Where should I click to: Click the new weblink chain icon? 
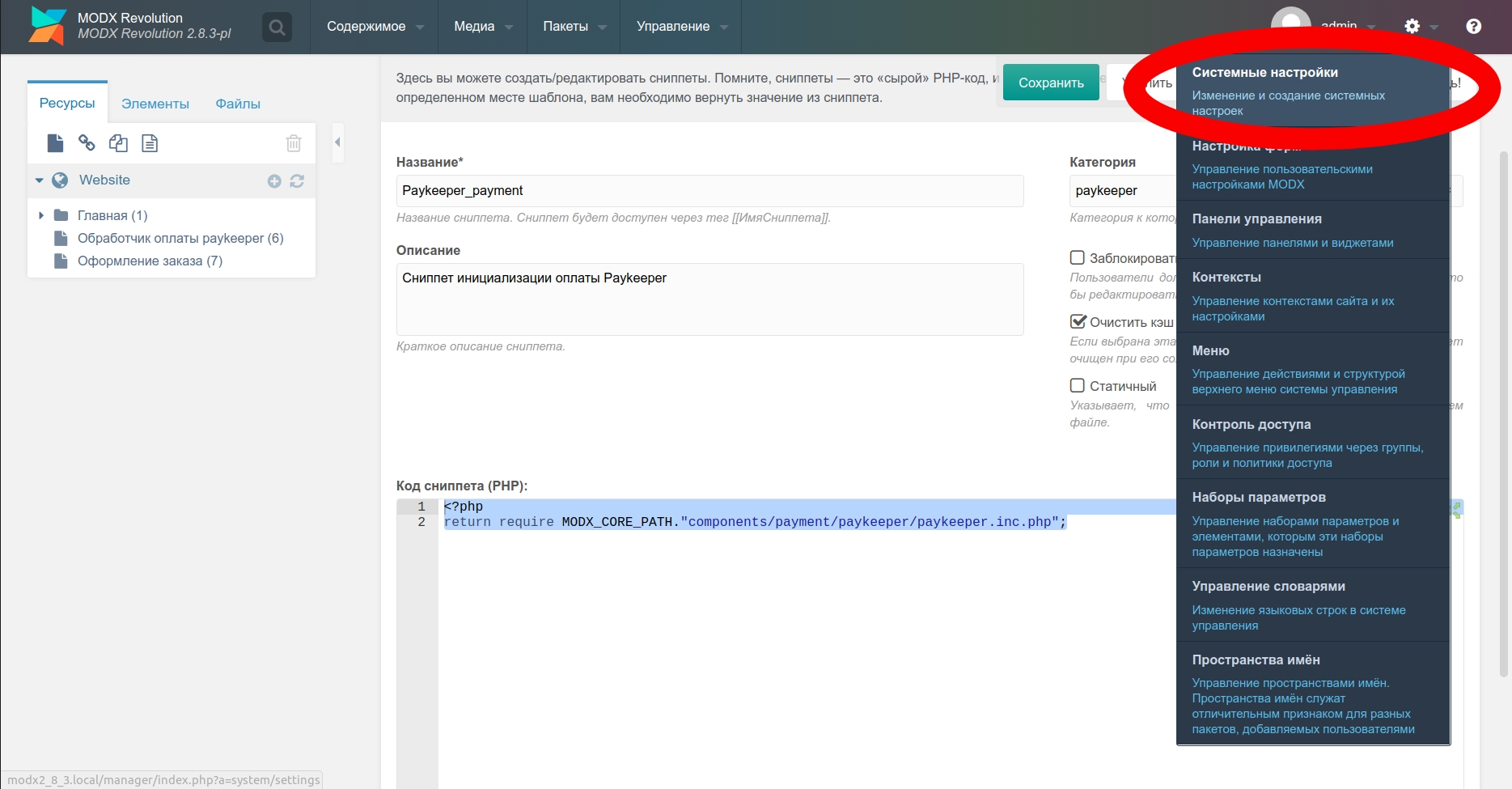pyautogui.click(x=87, y=143)
